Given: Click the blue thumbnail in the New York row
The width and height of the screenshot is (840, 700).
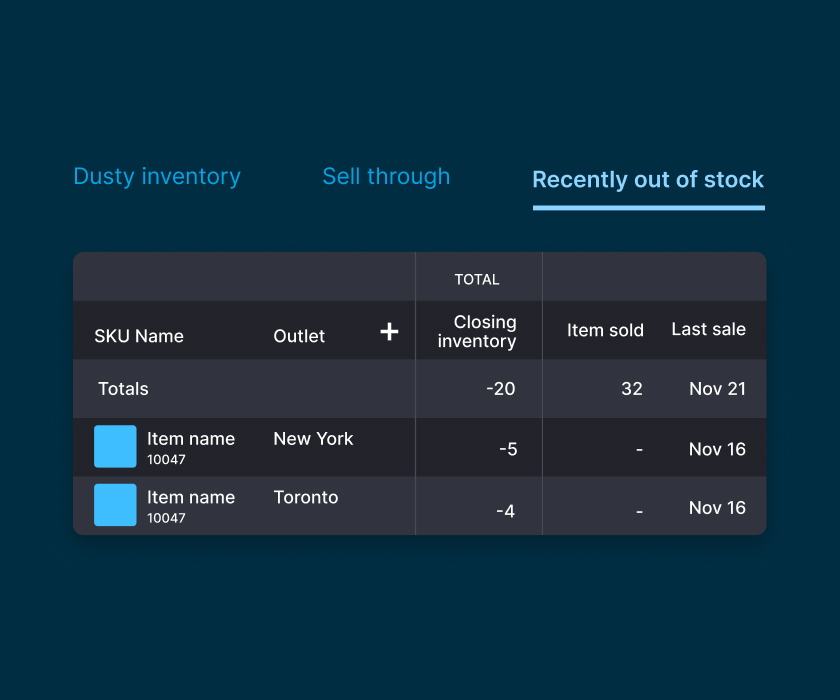Looking at the screenshot, I should click(115, 447).
